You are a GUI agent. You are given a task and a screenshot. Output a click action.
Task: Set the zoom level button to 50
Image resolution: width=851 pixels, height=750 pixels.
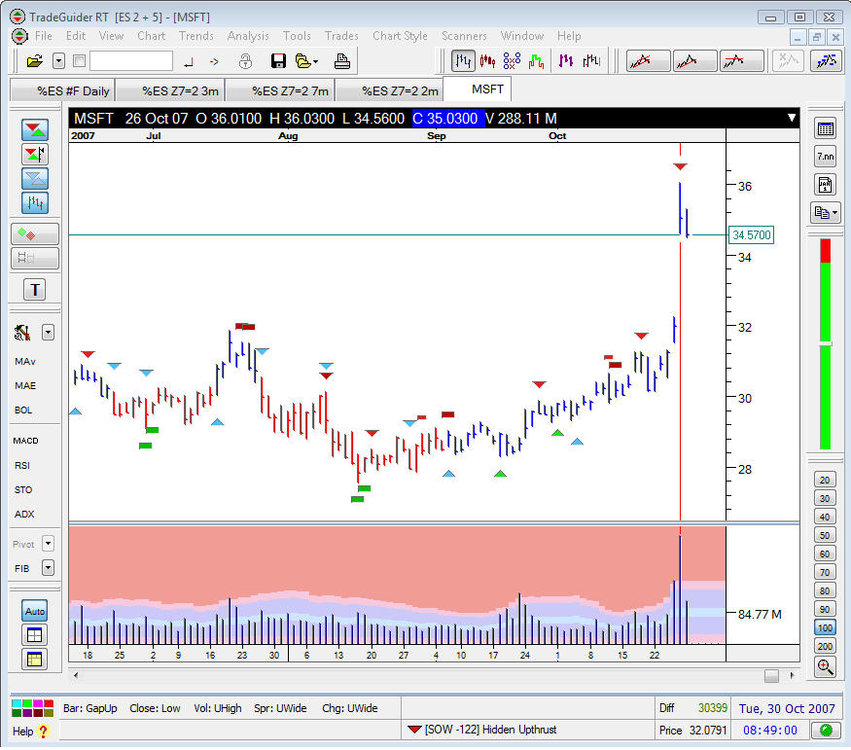[825, 535]
